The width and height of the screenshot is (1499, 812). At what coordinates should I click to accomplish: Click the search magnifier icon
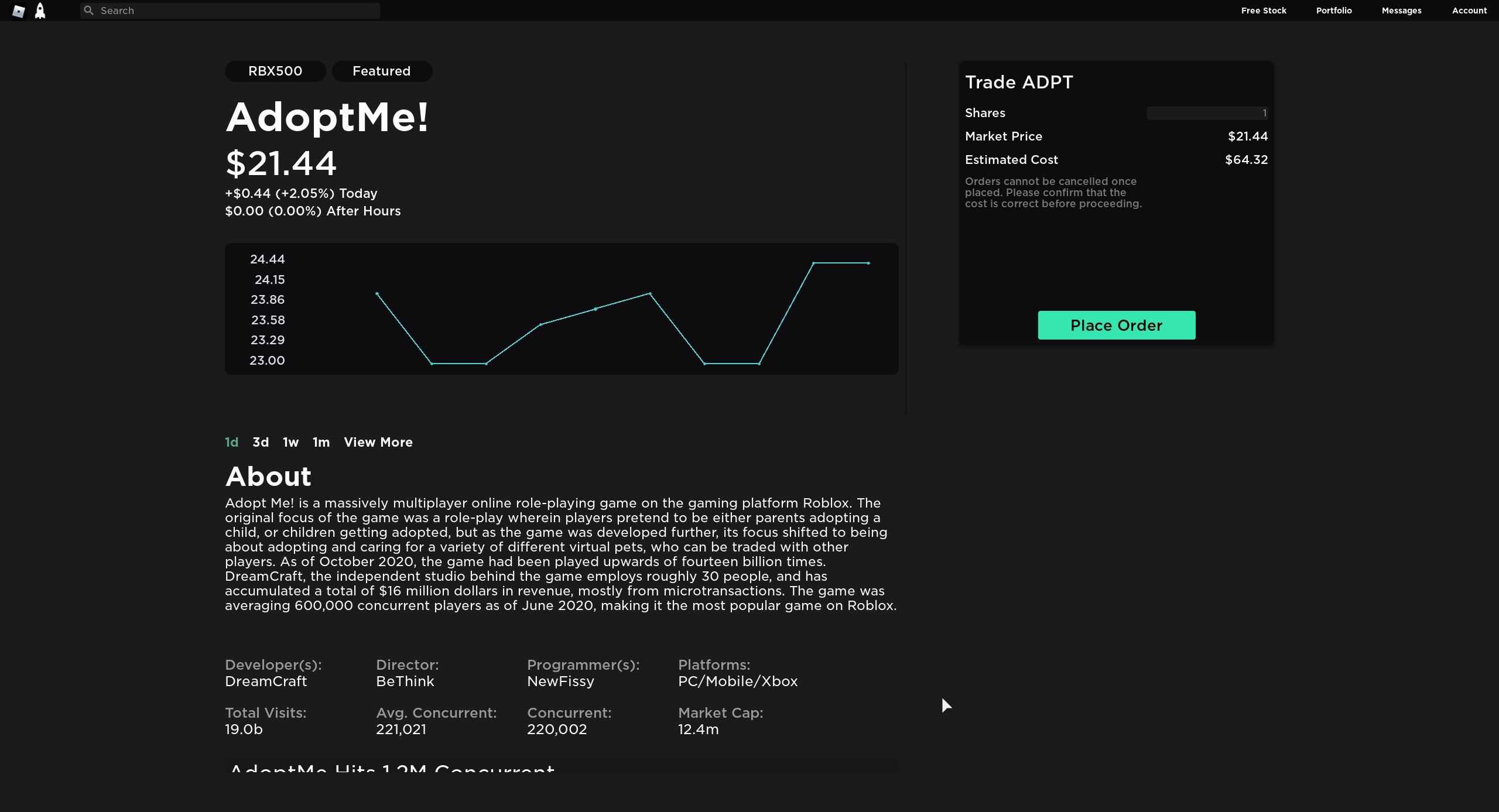(88, 11)
